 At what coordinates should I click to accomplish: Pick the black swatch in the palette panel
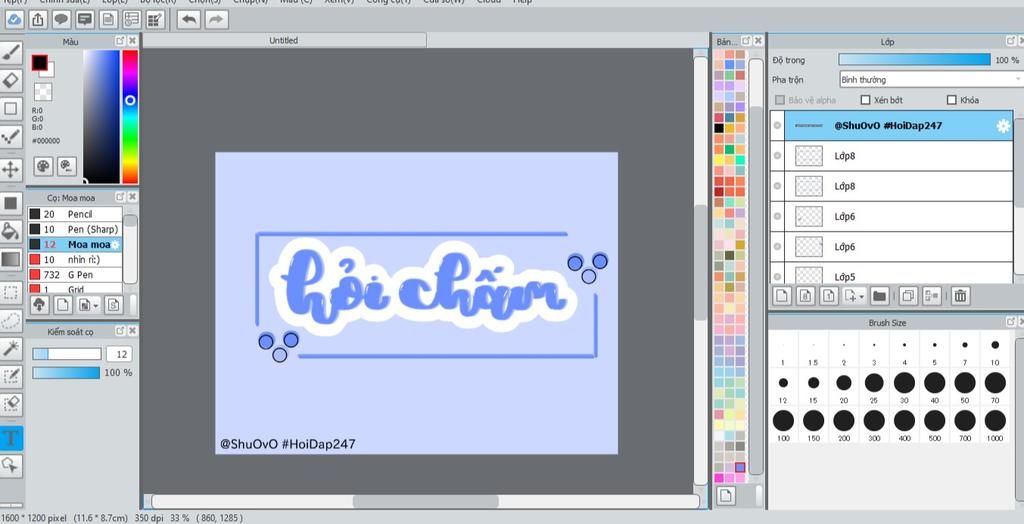pos(719,128)
